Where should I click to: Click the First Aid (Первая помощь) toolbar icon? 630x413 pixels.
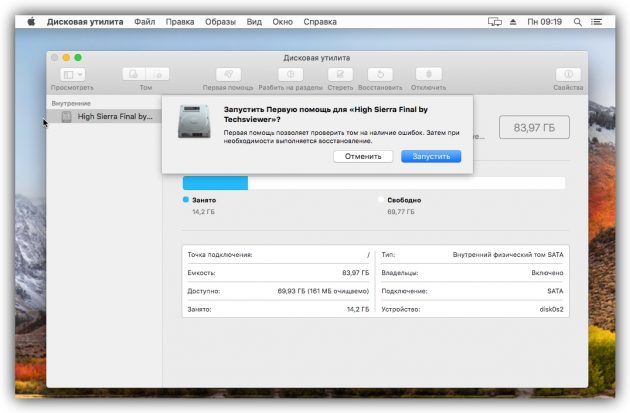228,74
